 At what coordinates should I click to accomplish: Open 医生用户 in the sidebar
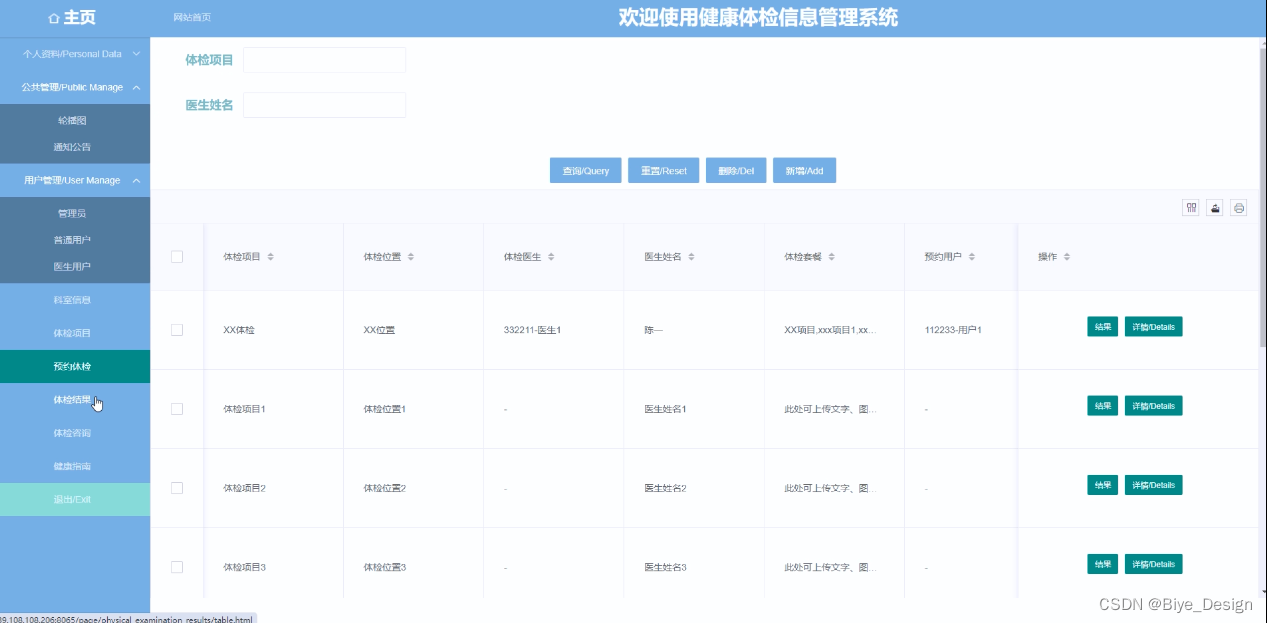[72, 267]
